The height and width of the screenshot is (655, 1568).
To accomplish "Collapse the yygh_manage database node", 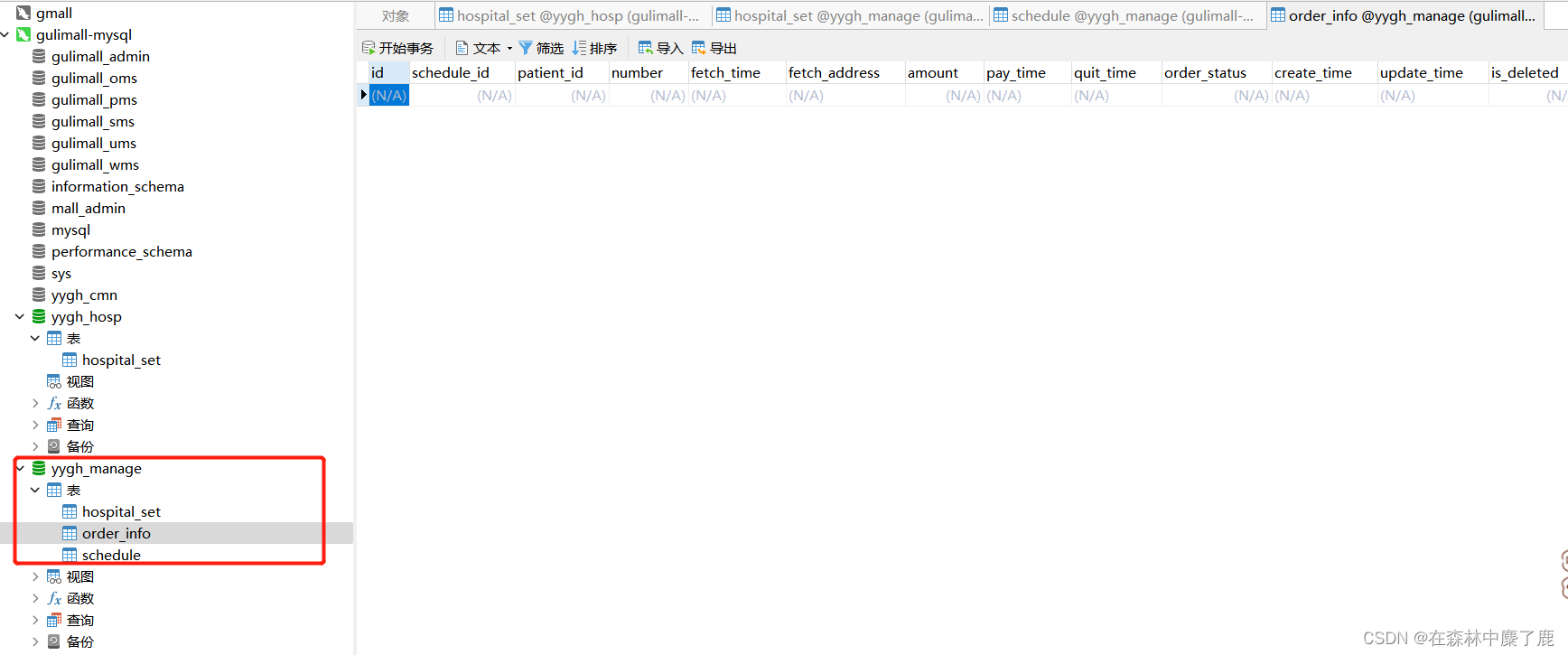I will tap(20, 468).
